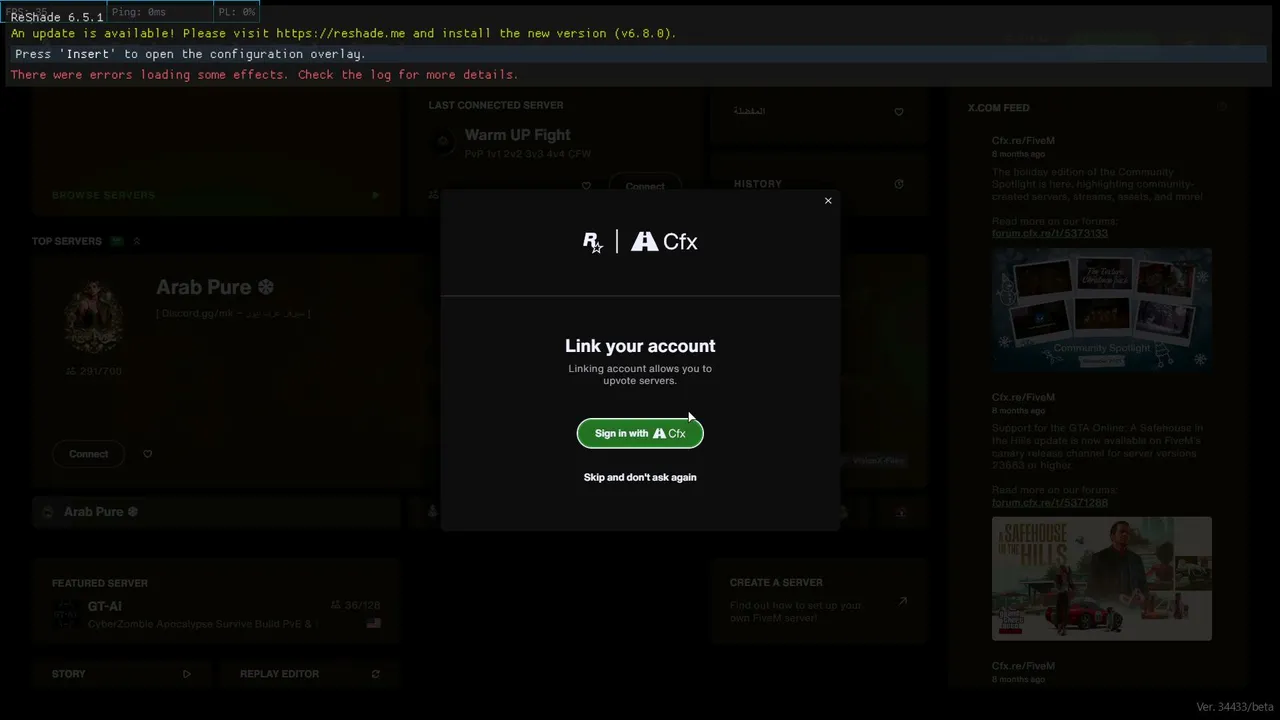
Task: Open the Arab Pure featured server title
Action: 215,287
